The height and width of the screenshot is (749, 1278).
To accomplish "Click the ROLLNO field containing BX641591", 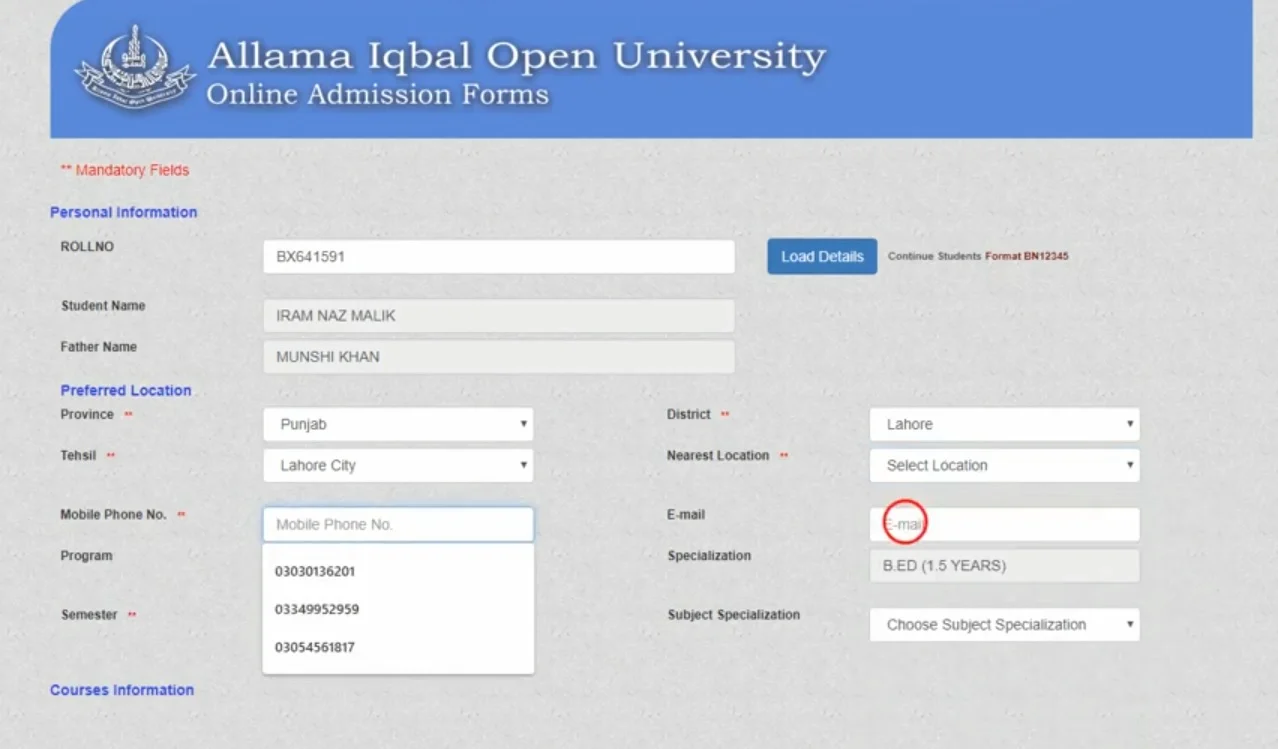I will [x=498, y=256].
